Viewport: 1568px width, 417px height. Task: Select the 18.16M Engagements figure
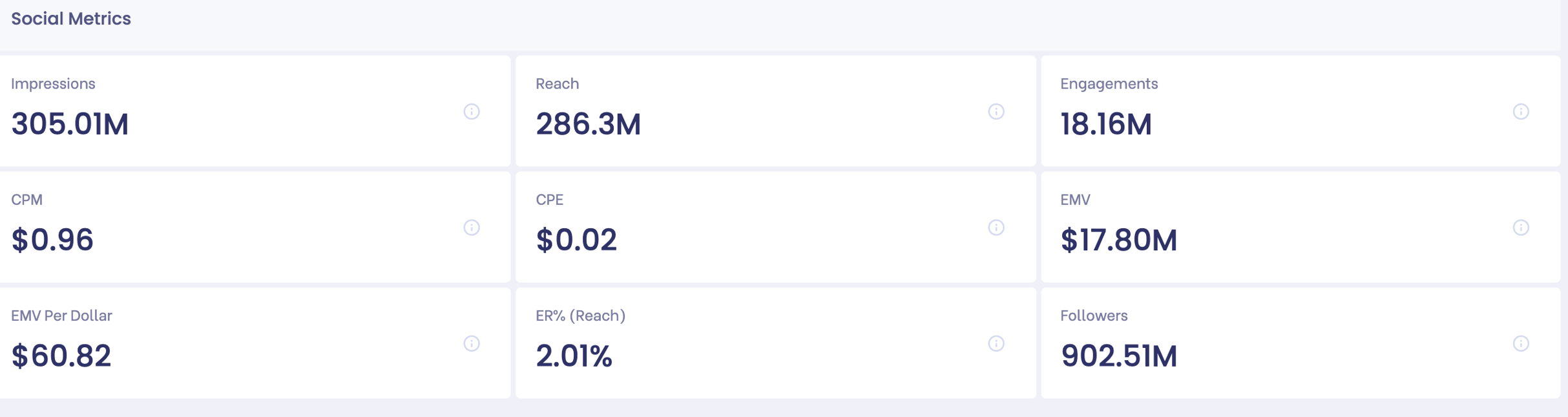click(1105, 124)
